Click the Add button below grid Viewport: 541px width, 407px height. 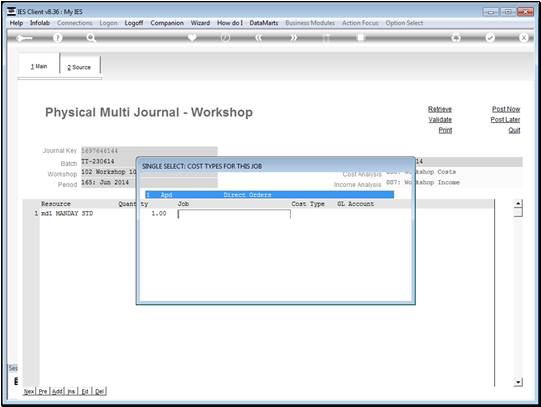(57, 391)
